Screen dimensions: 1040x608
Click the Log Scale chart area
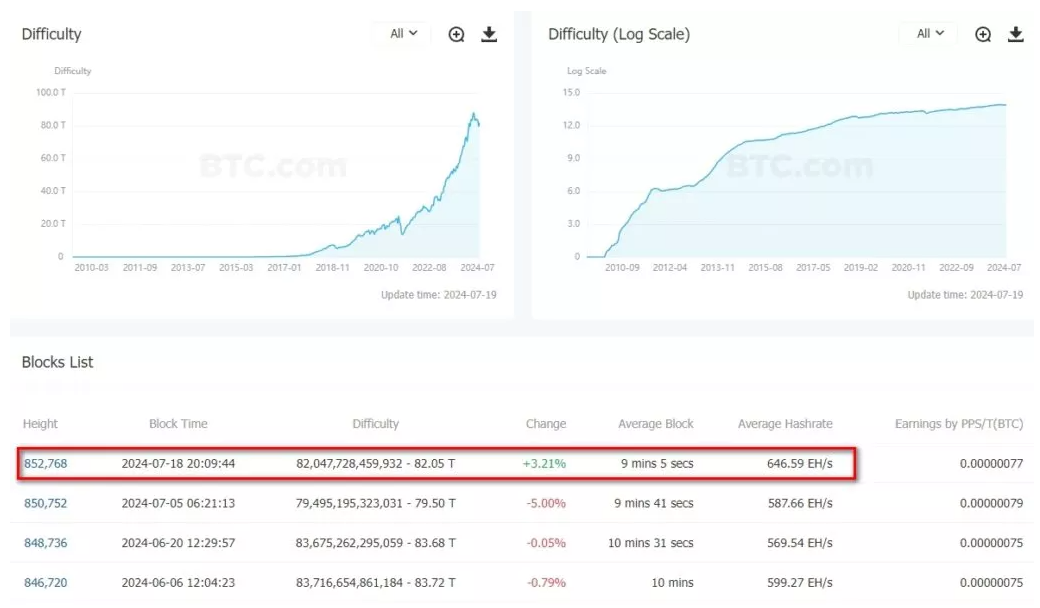pyautogui.click(x=800, y=200)
